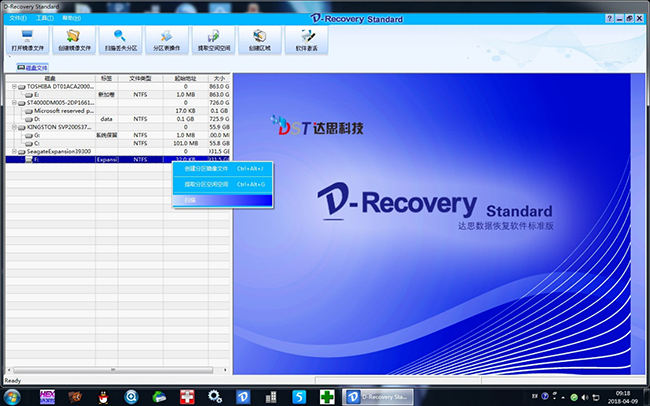The height and width of the screenshot is (406, 650).
Task: Select the SeagateExpansion39300 disk row
Action: [118, 152]
